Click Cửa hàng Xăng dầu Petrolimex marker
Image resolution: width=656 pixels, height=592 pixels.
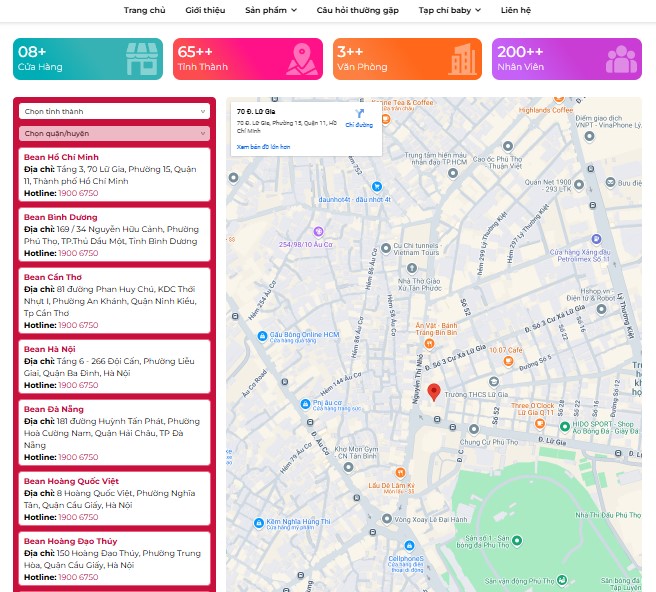(596, 239)
